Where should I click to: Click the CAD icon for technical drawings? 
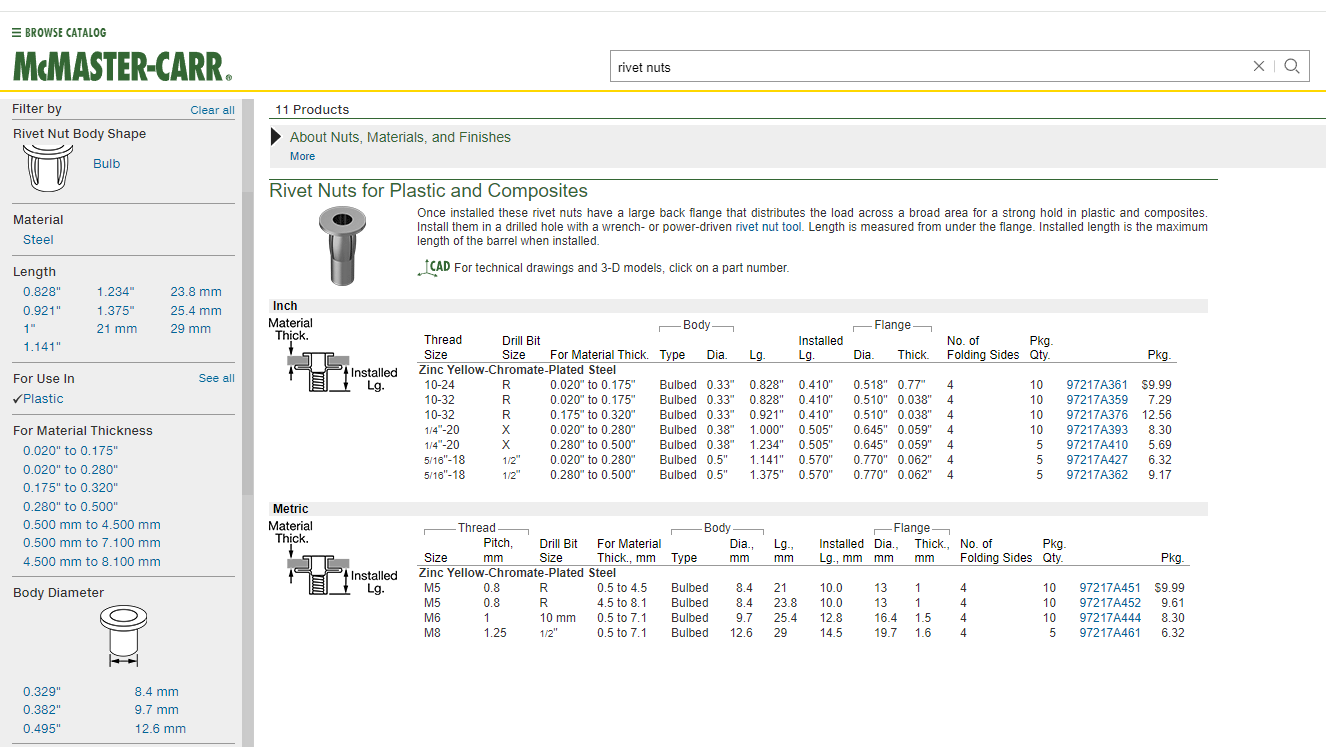click(x=434, y=268)
